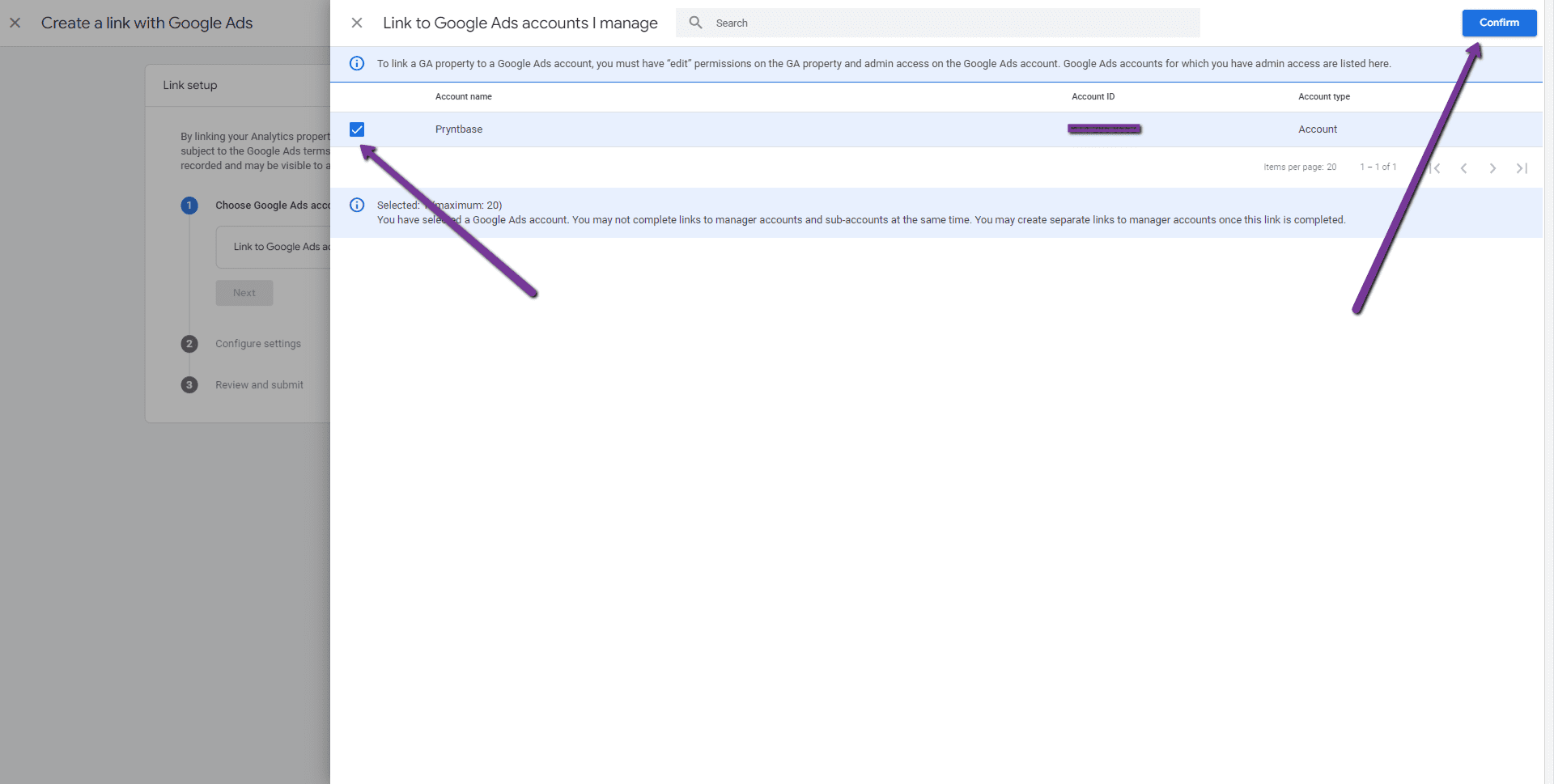Click step 3 Review and submit
The image size is (1554, 784).
(x=259, y=385)
